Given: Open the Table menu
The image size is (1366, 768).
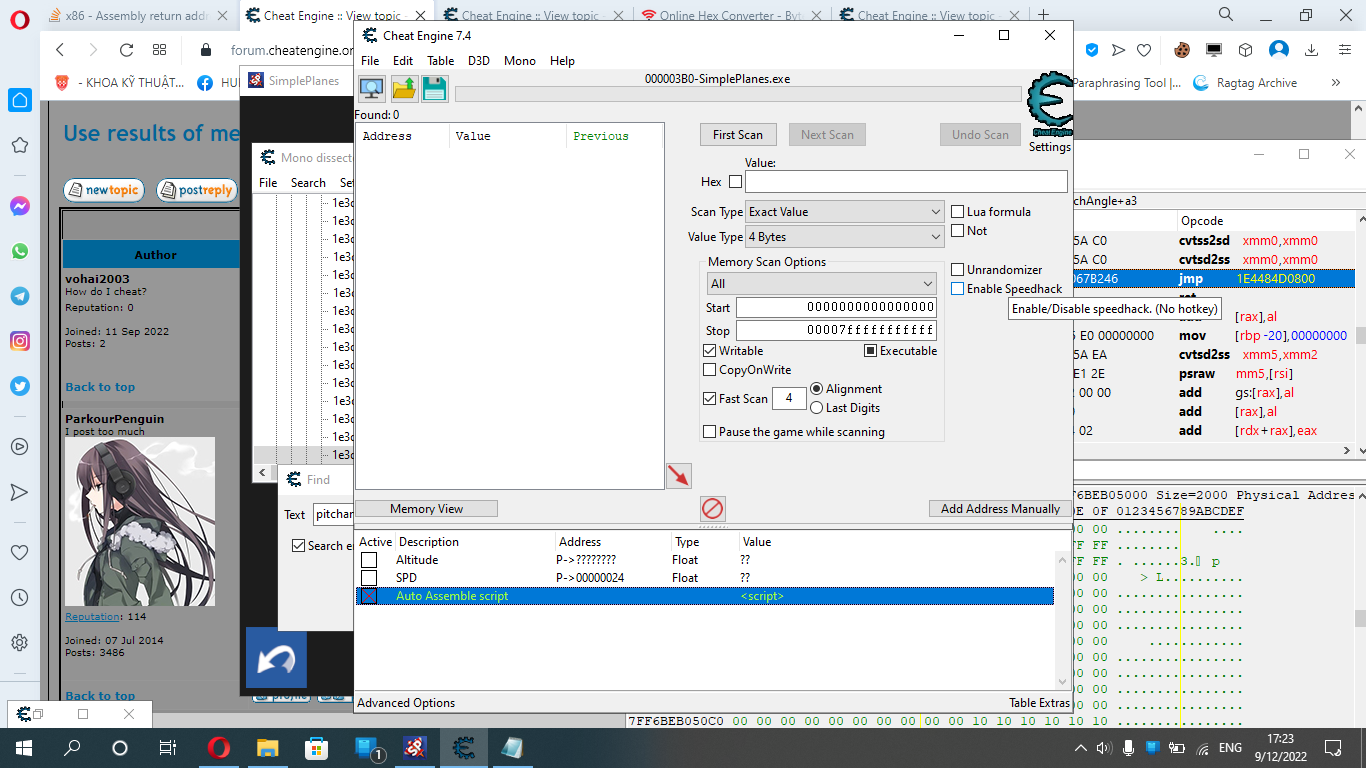Looking at the screenshot, I should 440,61.
